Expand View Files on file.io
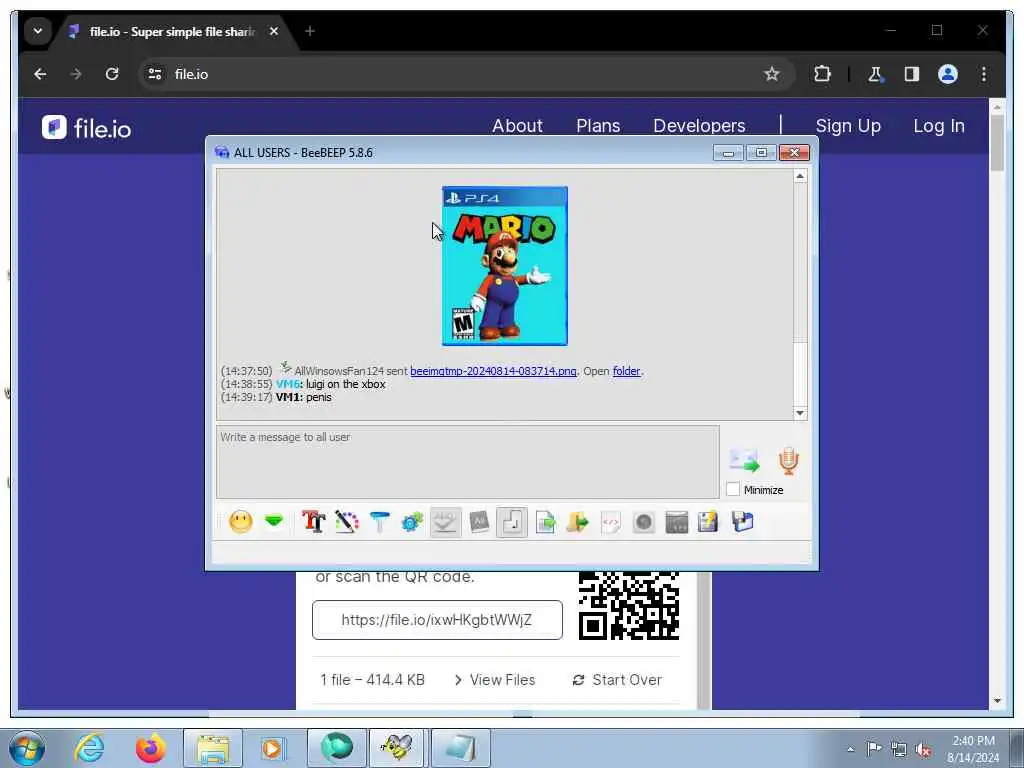This screenshot has height=768, width=1024. point(494,680)
